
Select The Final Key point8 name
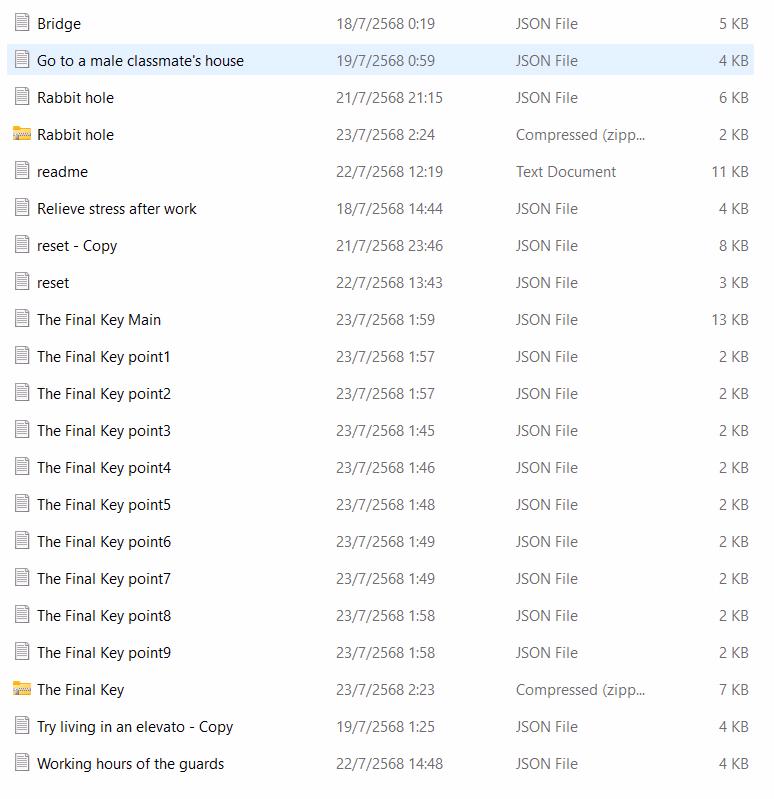pos(104,616)
